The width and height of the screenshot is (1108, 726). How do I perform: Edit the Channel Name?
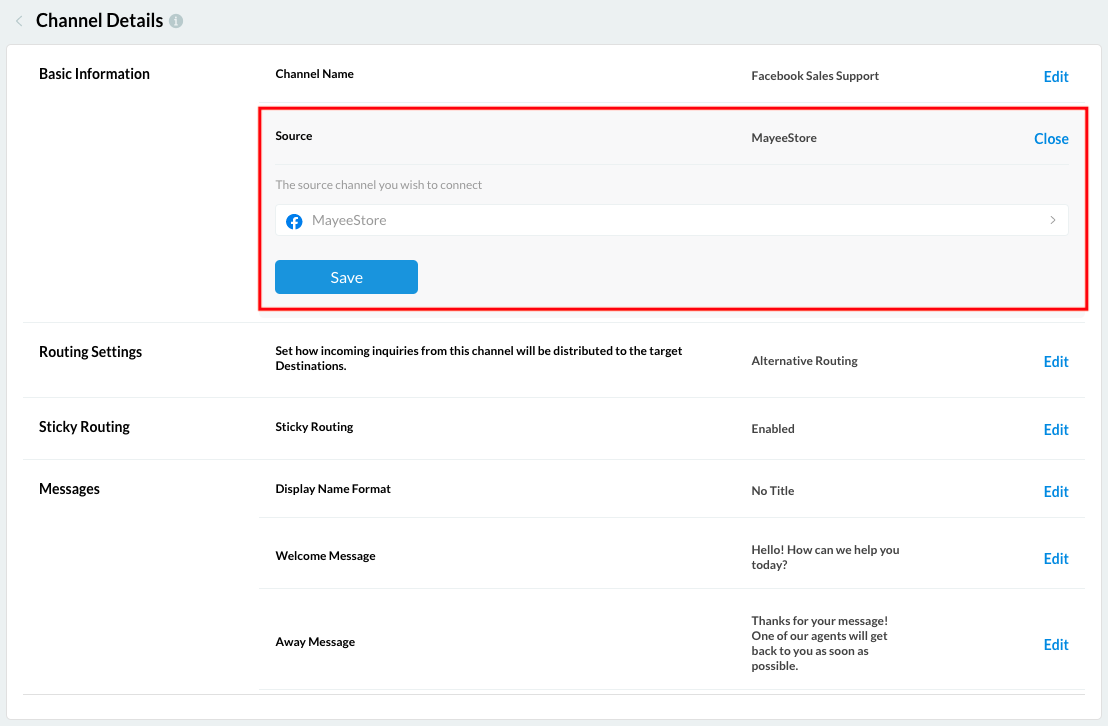[x=1056, y=76]
